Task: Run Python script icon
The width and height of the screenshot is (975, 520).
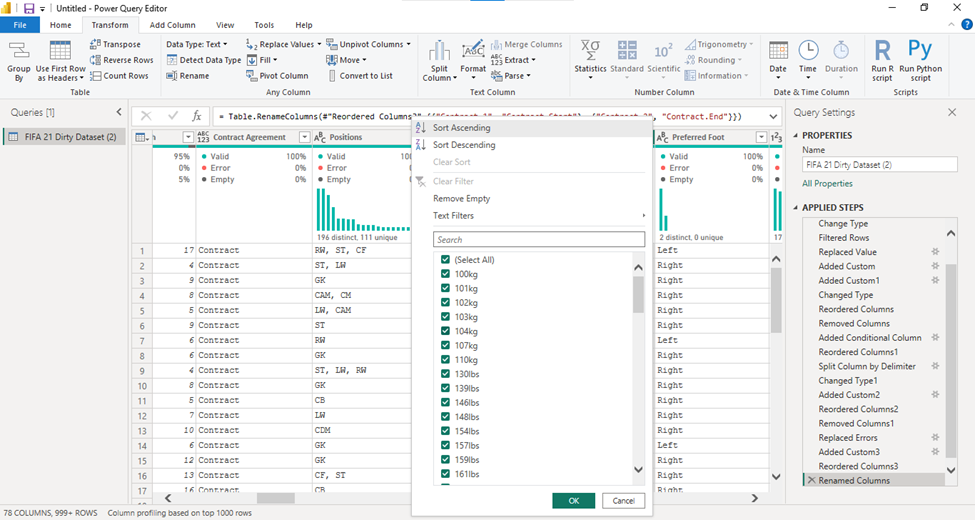Action: point(920,49)
